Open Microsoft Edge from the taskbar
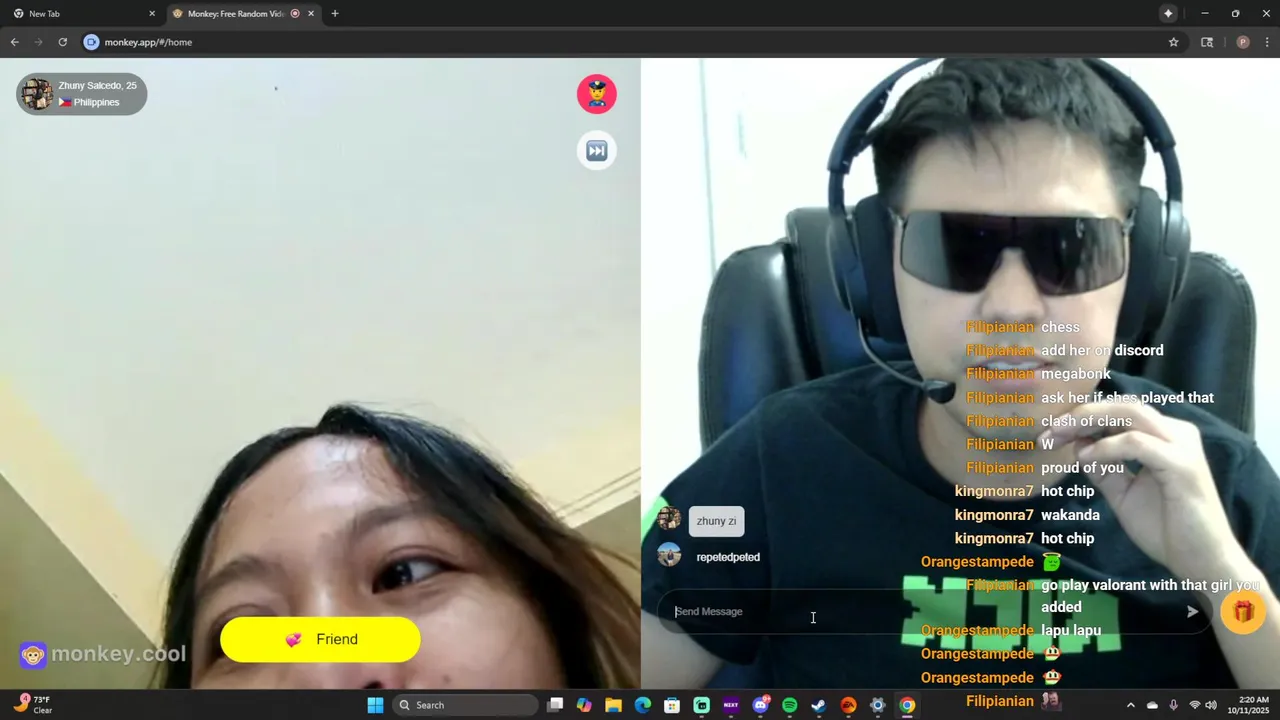The image size is (1280, 720). (643, 705)
